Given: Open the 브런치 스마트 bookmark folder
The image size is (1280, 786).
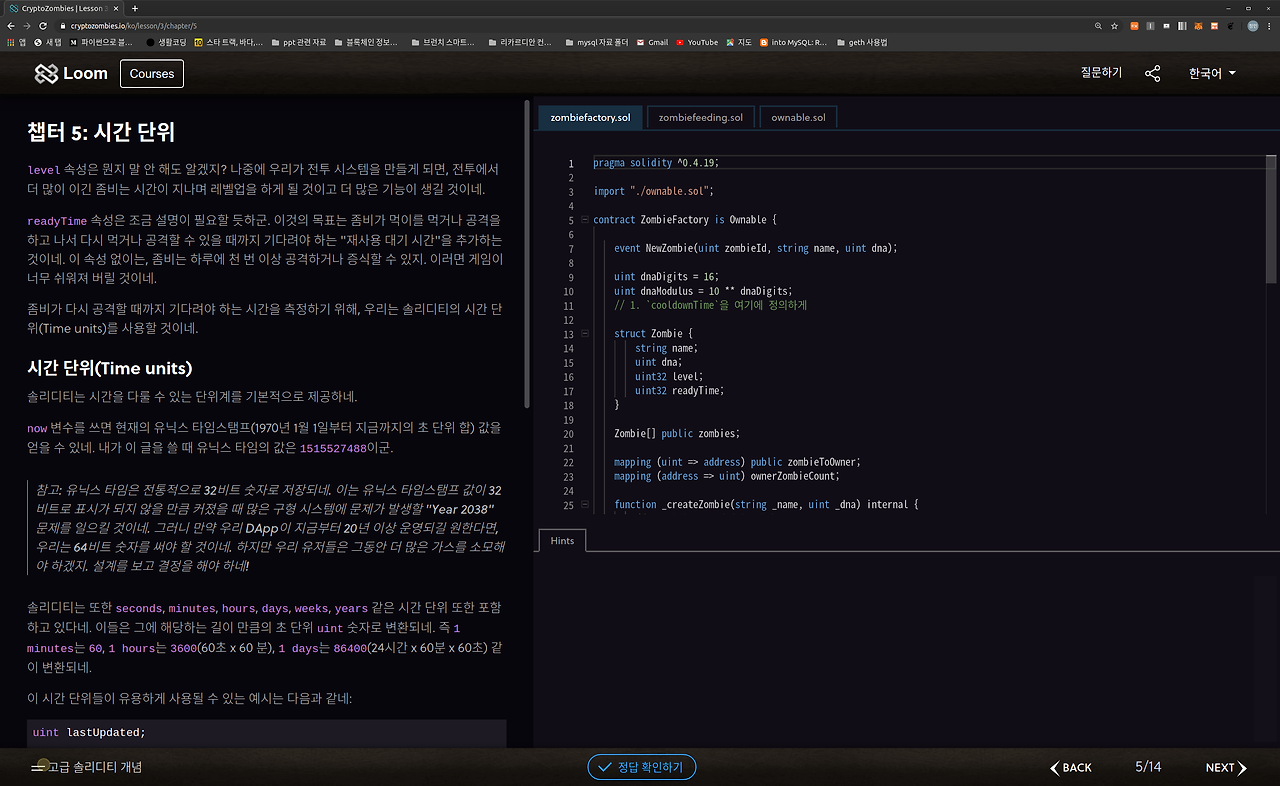Looking at the screenshot, I should (442, 42).
